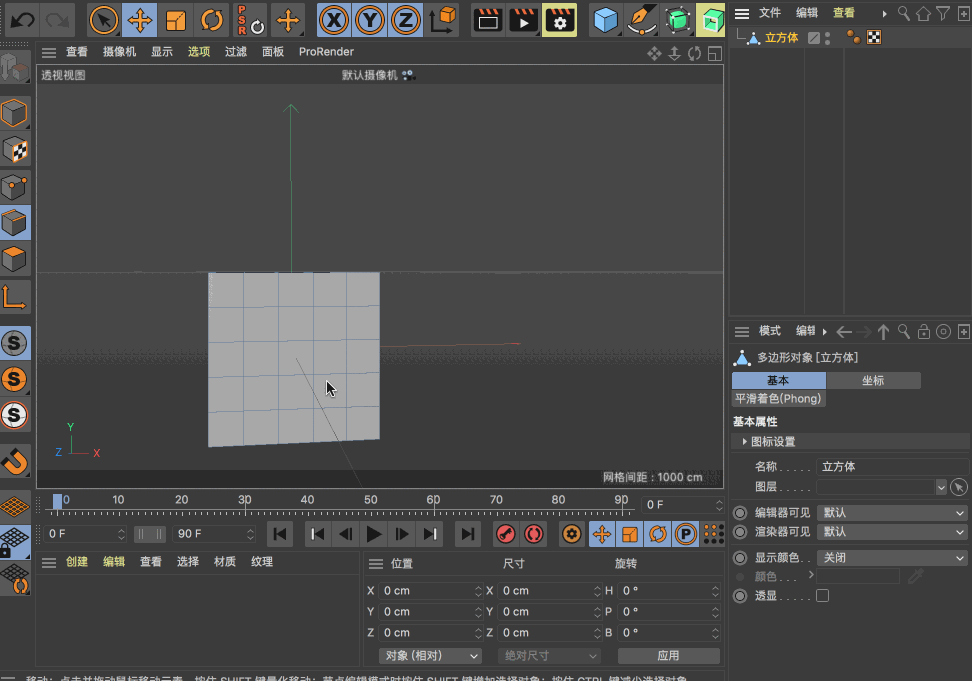Viewport: 972px width, 681px height.
Task: Click the 颜色 color swatch field
Action: pyautogui.click(x=858, y=576)
